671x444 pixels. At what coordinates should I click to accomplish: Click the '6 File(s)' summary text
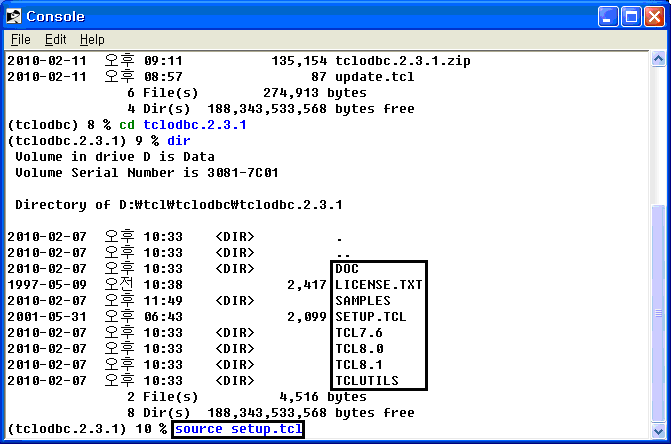click(x=163, y=93)
